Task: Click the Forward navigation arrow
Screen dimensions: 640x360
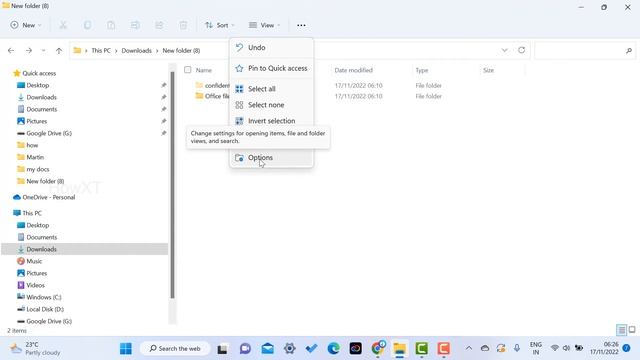Action: tap(29, 51)
